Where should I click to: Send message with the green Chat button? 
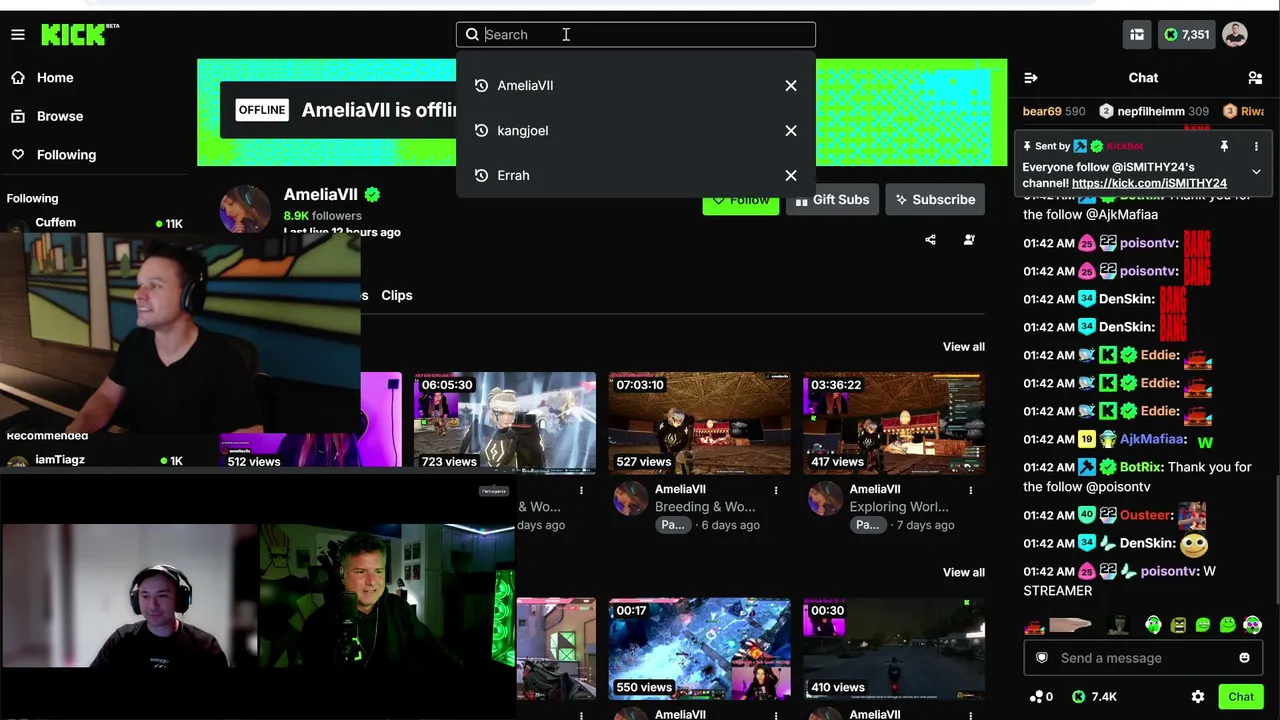pyautogui.click(x=1241, y=697)
